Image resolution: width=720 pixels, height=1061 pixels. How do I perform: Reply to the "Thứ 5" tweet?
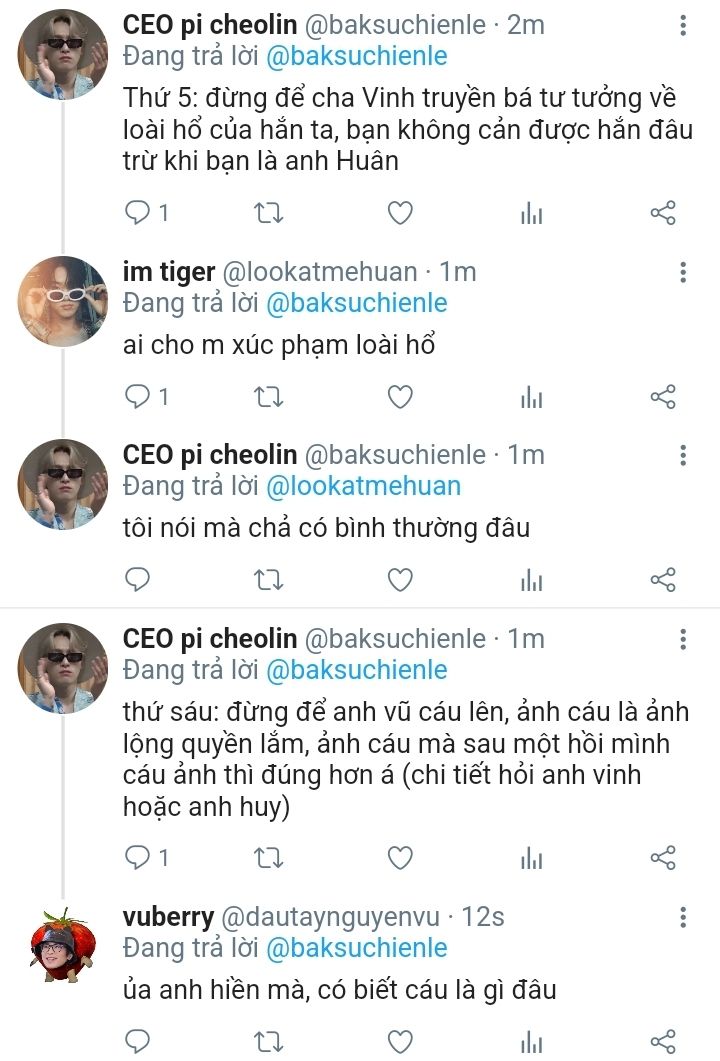pyautogui.click(x=137, y=213)
